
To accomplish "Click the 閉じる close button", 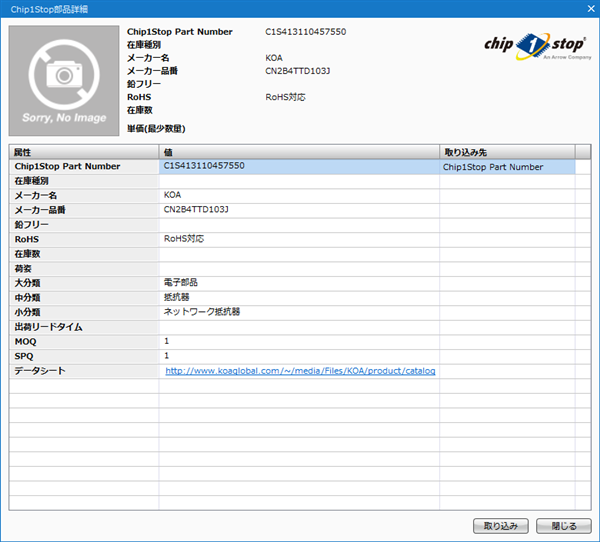I will tap(564, 526).
